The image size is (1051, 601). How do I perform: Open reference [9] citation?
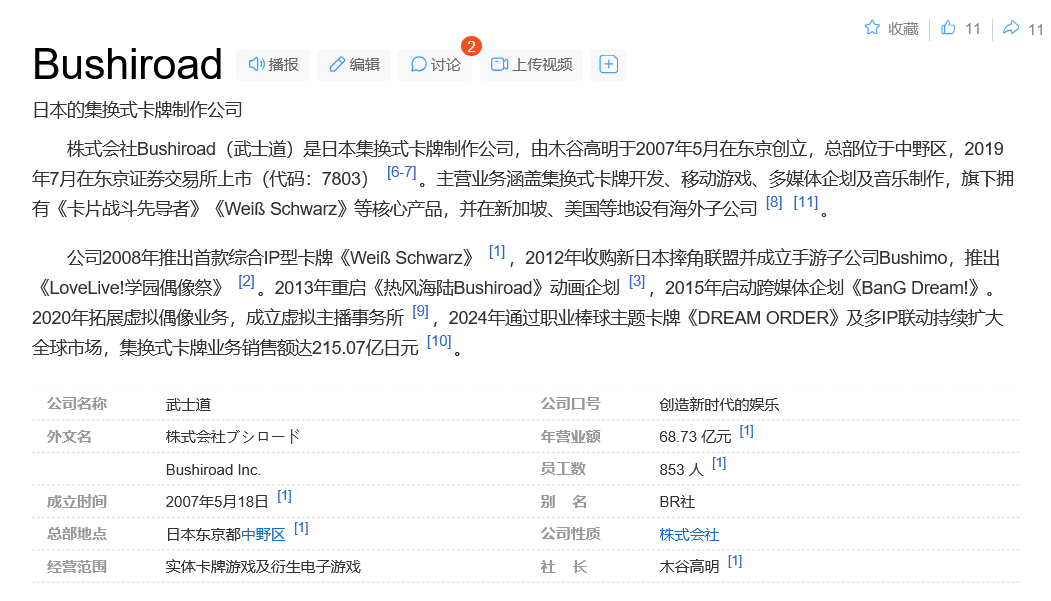tap(420, 311)
